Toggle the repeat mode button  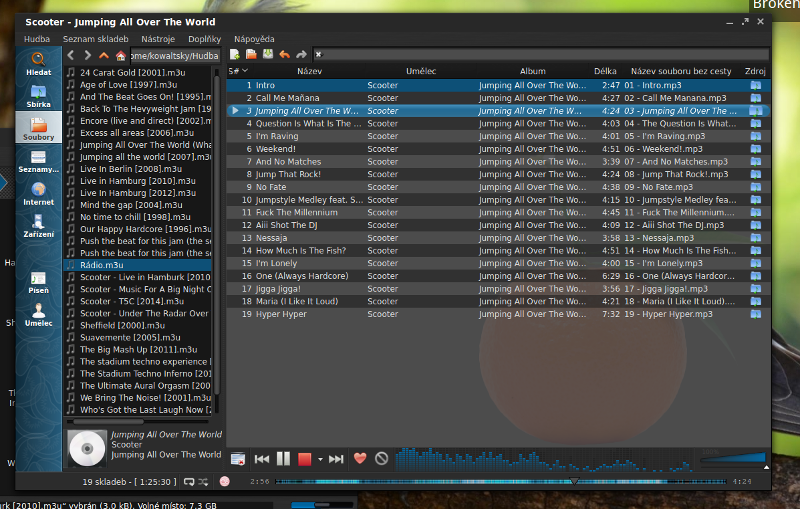click(x=189, y=481)
